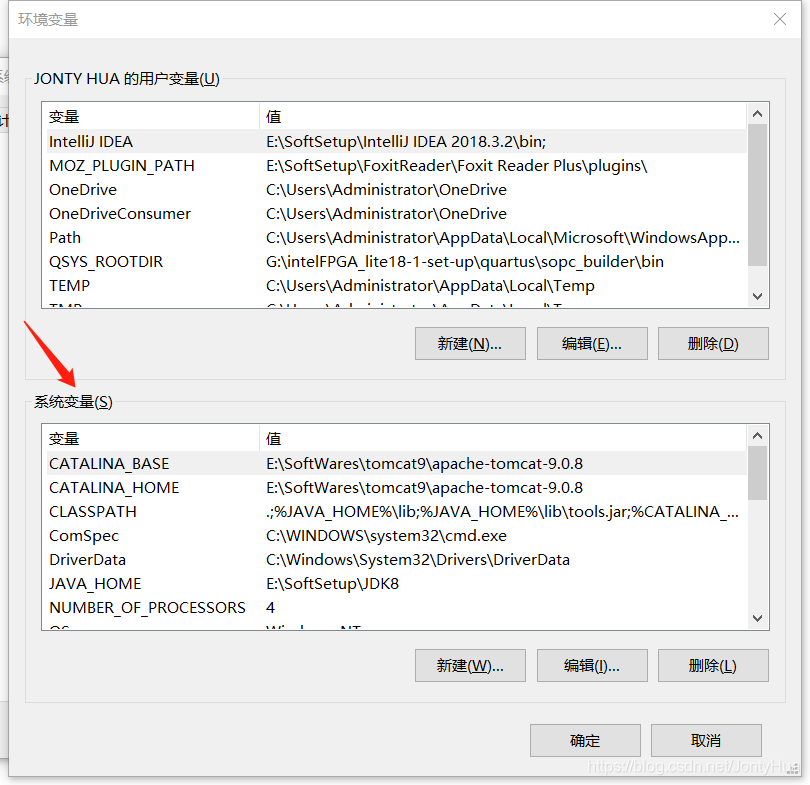Click 删除(D) to delete user variable
Image resolution: width=810 pixels, height=785 pixels.
click(713, 343)
